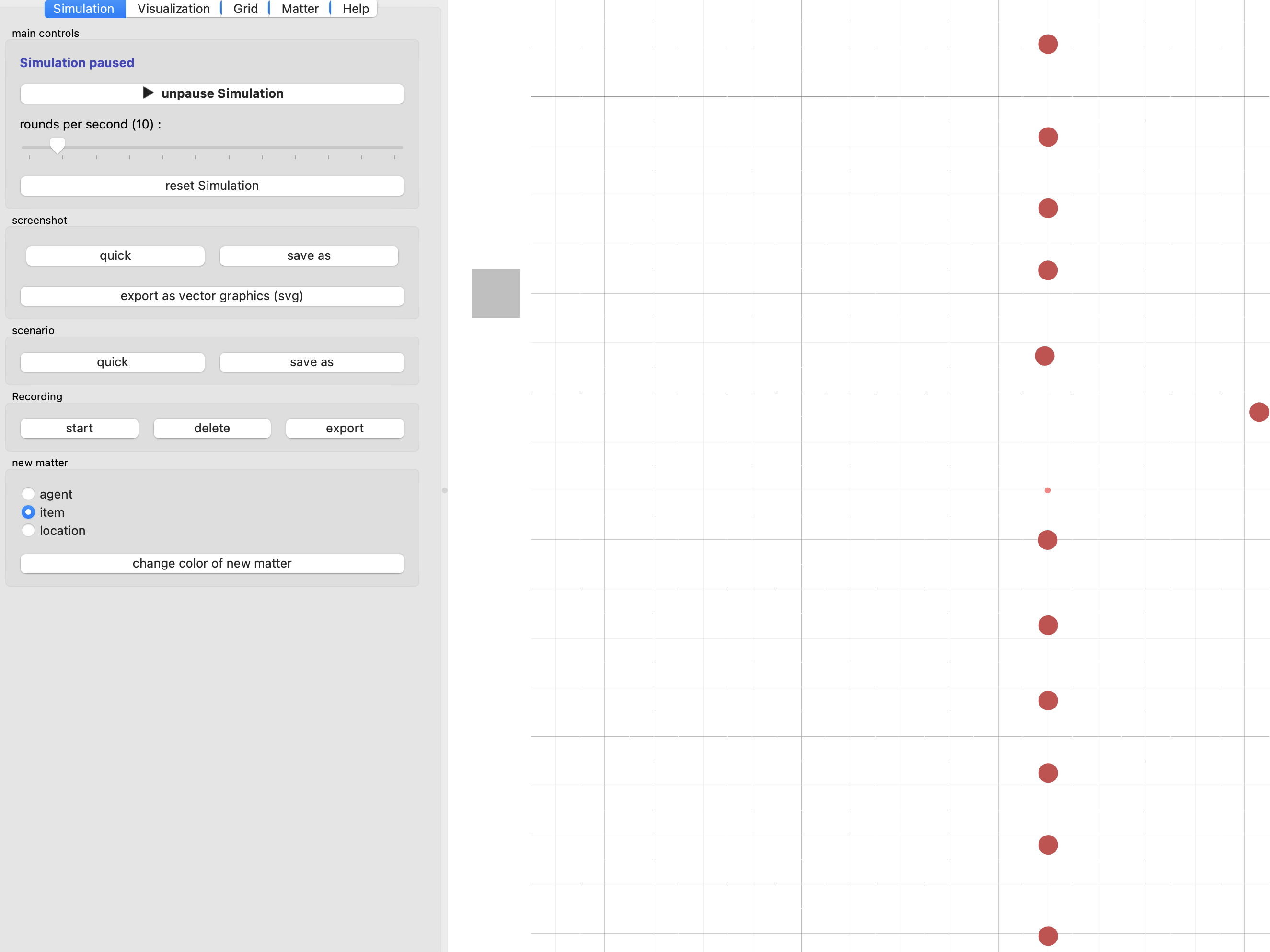This screenshot has height=952, width=1270.
Task: Select the item radio button
Action: [x=28, y=512]
